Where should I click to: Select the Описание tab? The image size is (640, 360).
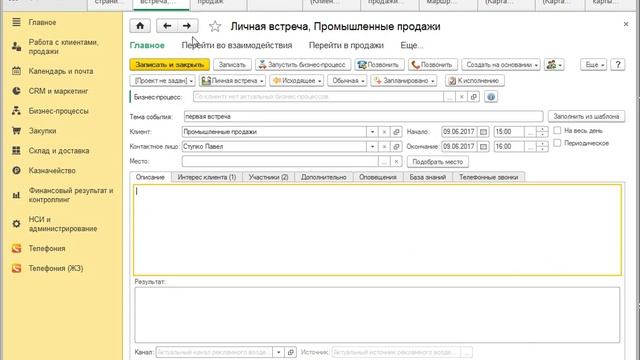(150, 177)
